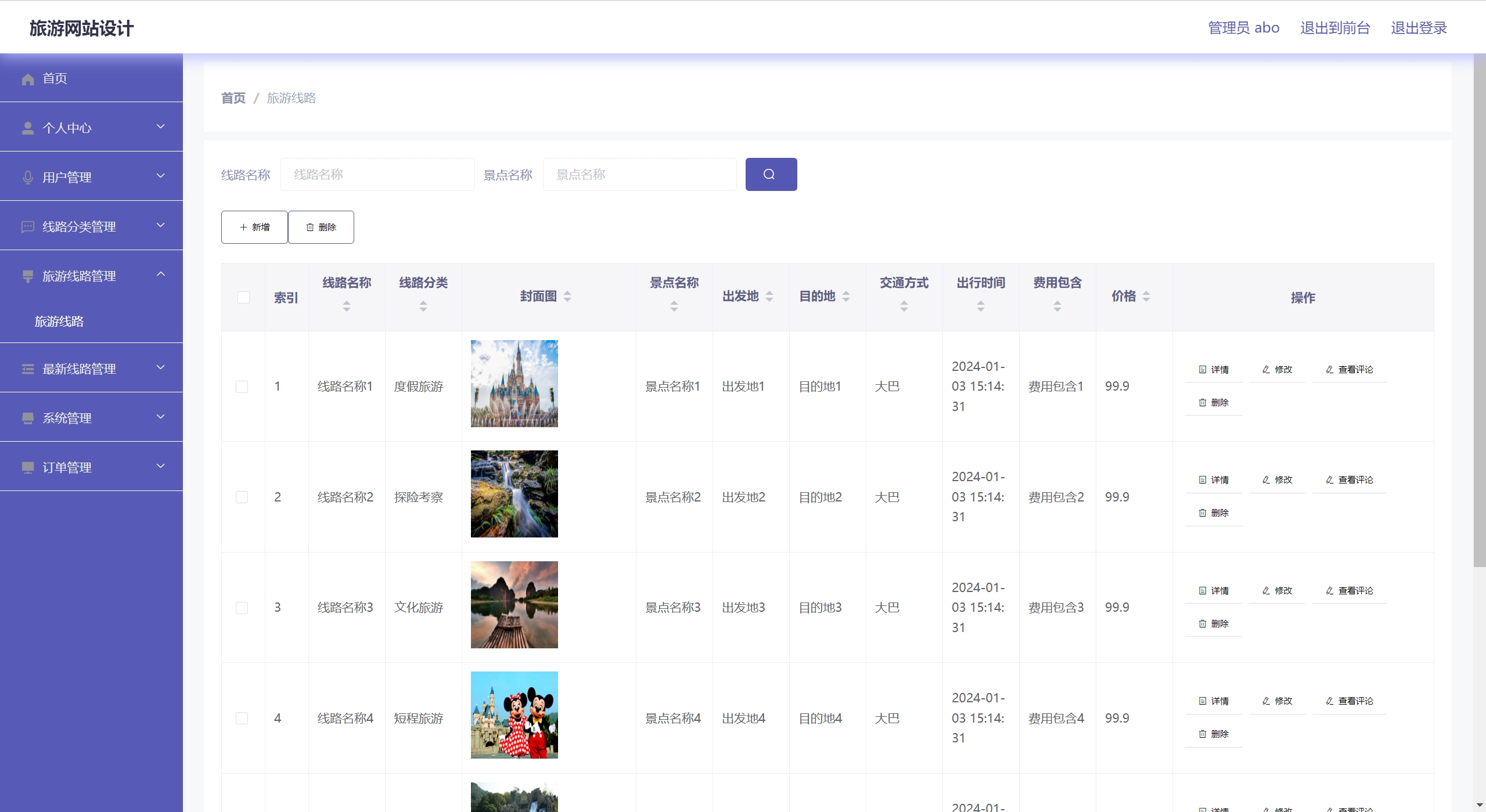This screenshot has width=1486, height=812.
Task: Check the checkbox for row 1
Action: point(242,387)
